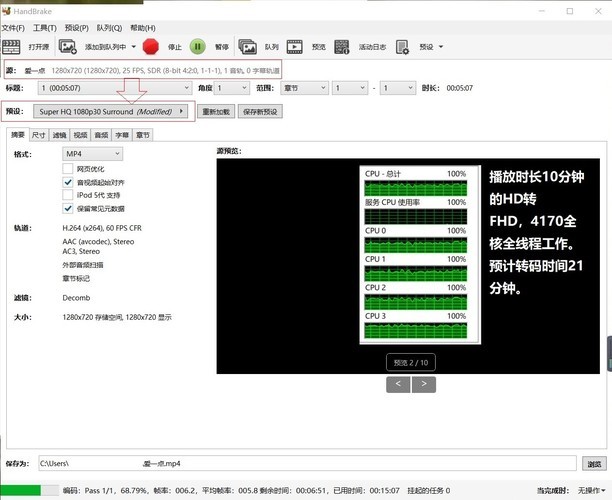This screenshot has width=612, height=500.
Task: Click the Save As destination path field
Action: point(307,463)
